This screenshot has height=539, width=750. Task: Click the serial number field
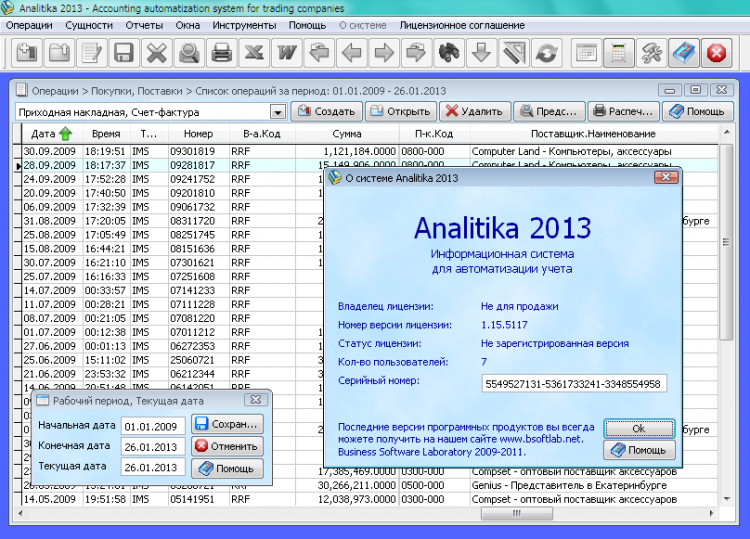coord(574,384)
